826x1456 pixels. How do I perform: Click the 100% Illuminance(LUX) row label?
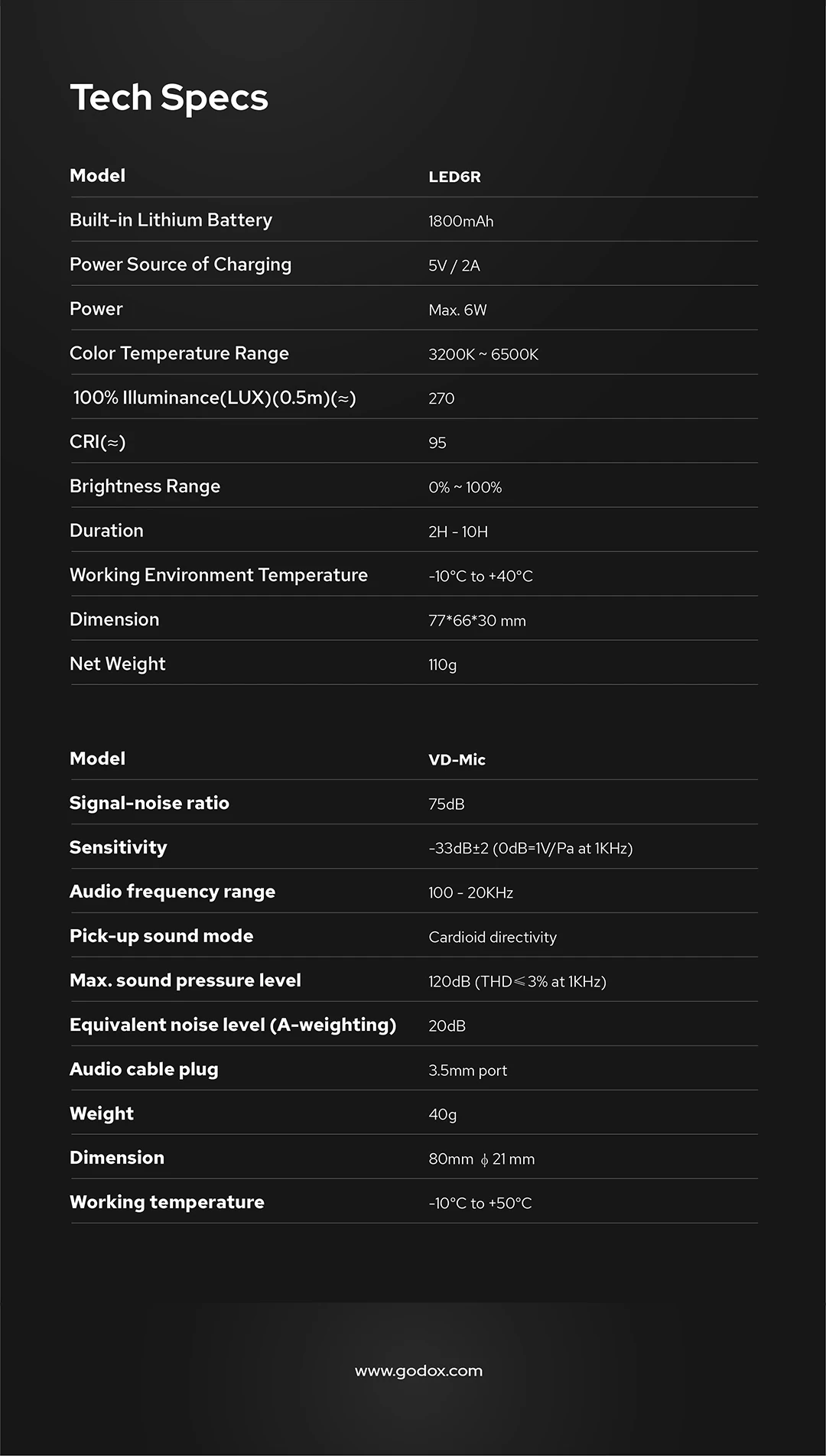click(214, 398)
